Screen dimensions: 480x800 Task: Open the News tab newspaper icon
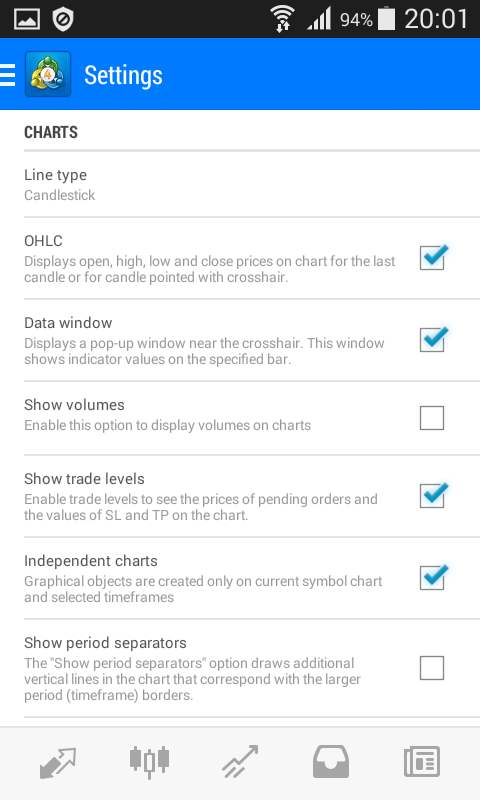(421, 762)
